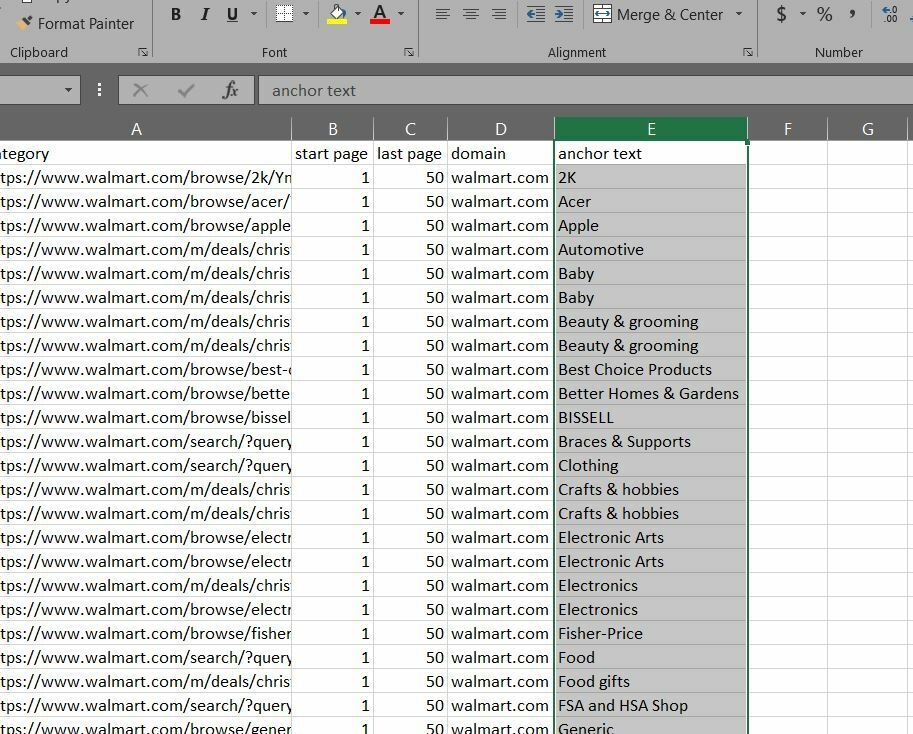This screenshot has width=913, height=734.
Task: Apply comma style
Action: (x=852, y=14)
